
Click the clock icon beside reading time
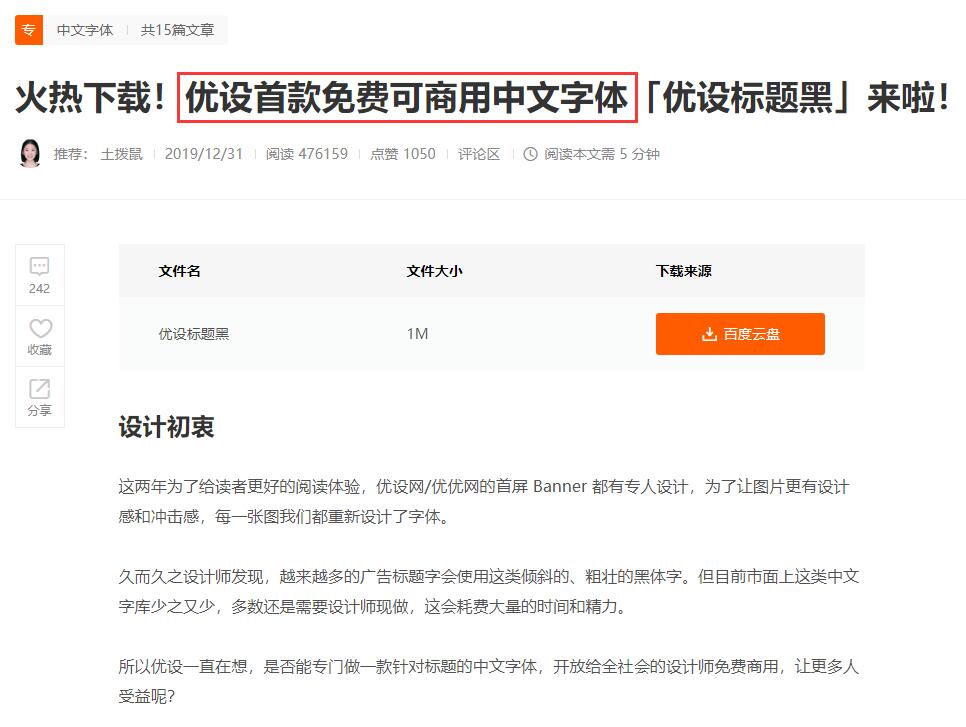[530, 154]
